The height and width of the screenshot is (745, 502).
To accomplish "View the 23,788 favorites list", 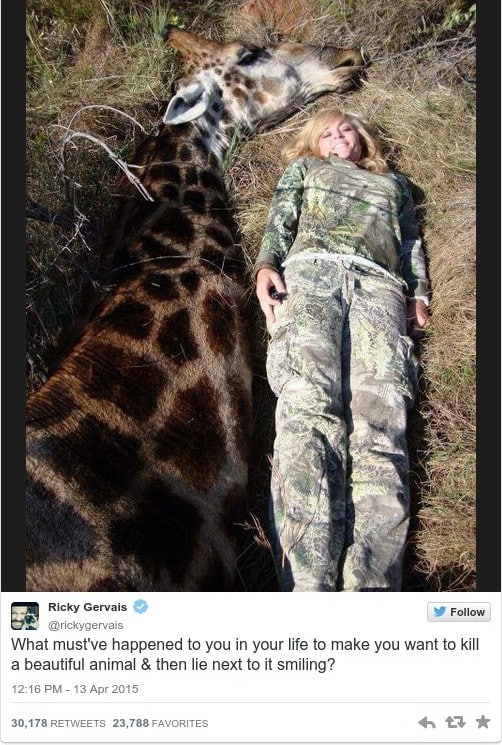I will [x=160, y=723].
